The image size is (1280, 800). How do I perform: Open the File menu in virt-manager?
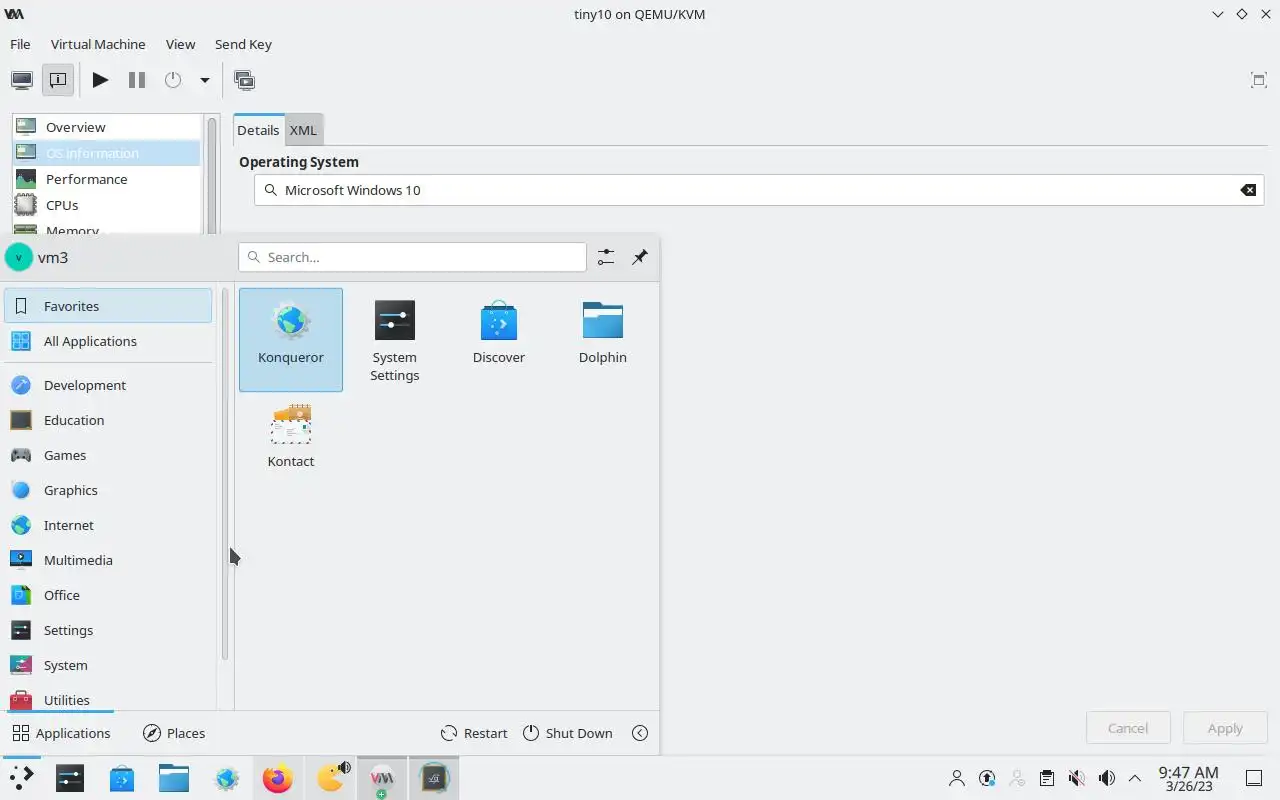click(20, 44)
